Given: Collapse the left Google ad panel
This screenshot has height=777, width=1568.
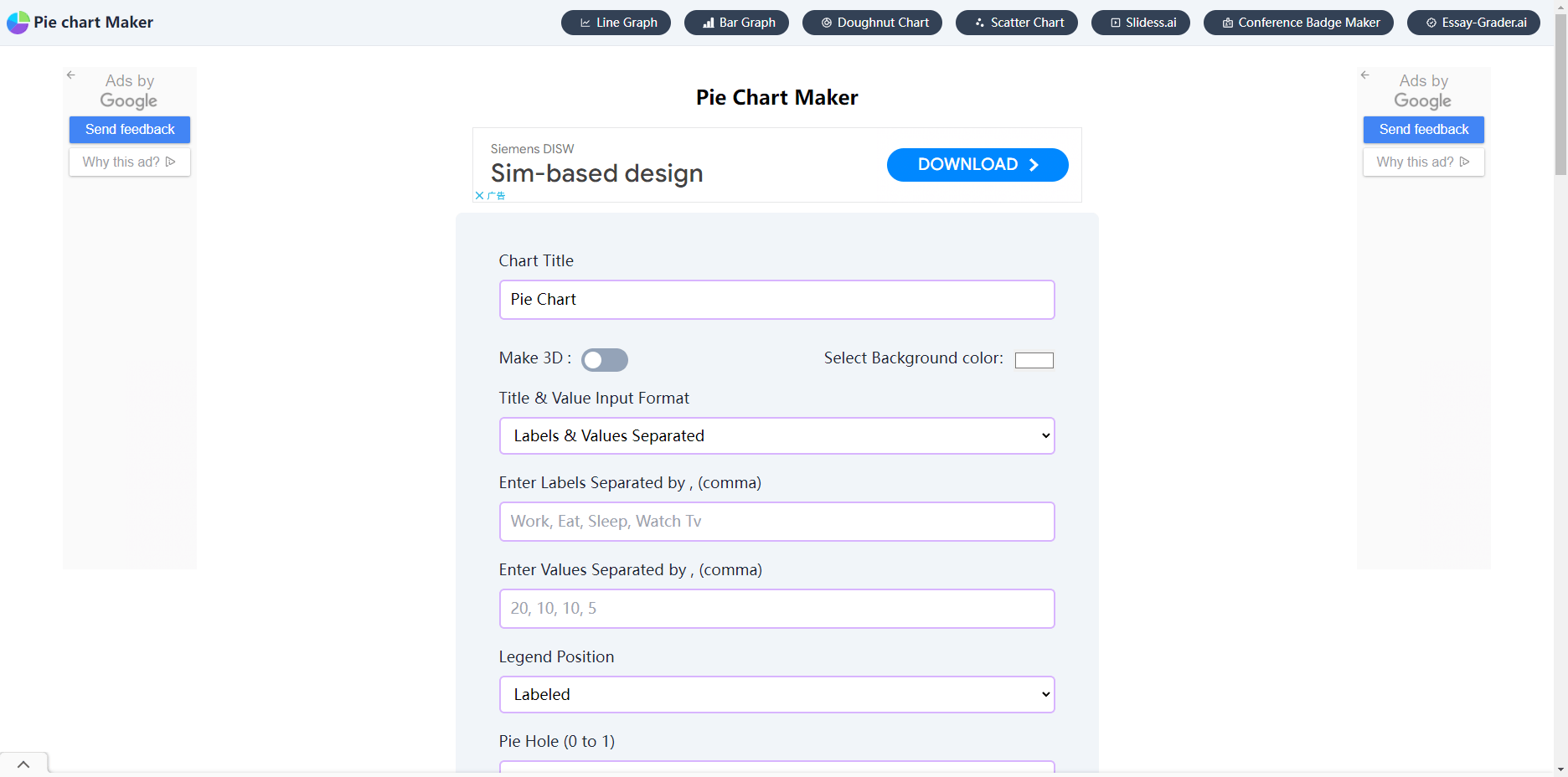Looking at the screenshot, I should [70, 75].
